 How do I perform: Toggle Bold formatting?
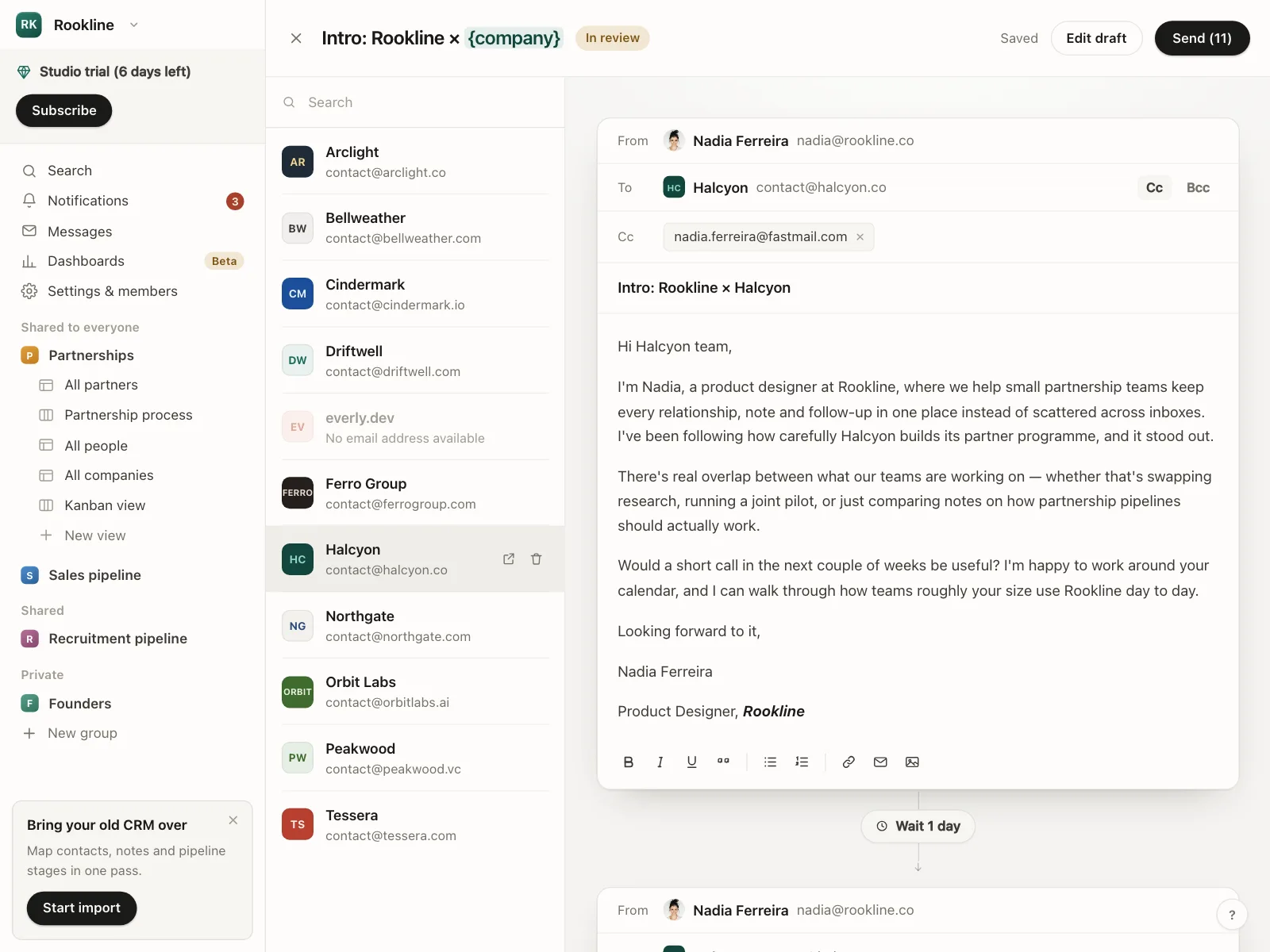(629, 762)
